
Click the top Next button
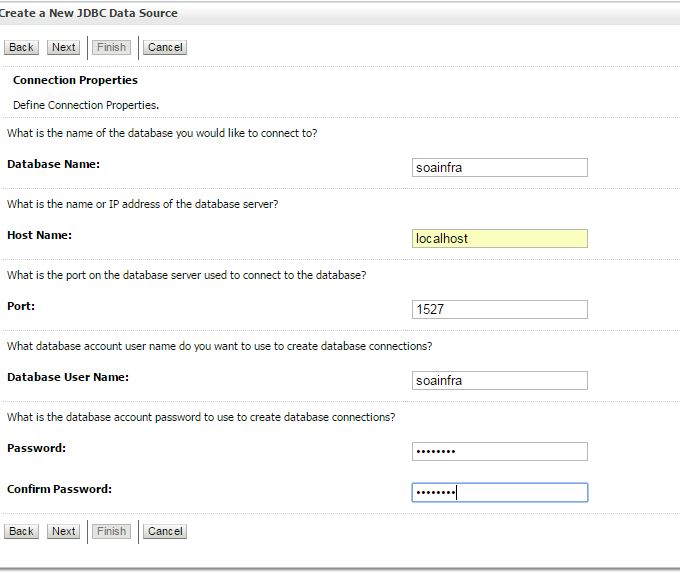[x=63, y=47]
